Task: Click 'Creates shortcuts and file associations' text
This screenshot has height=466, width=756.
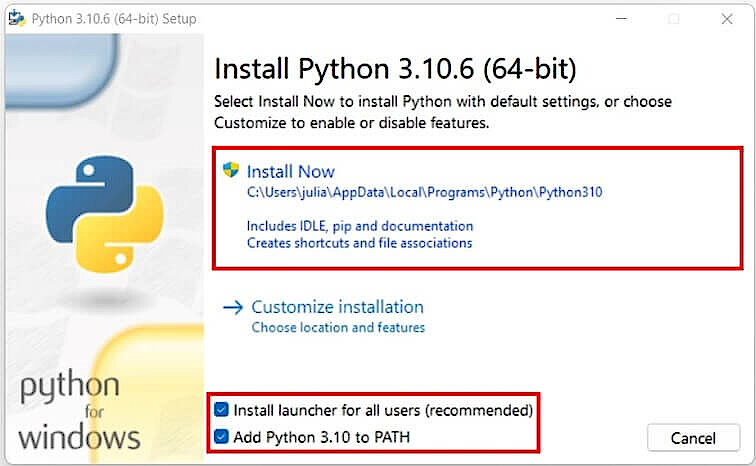Action: click(x=359, y=243)
